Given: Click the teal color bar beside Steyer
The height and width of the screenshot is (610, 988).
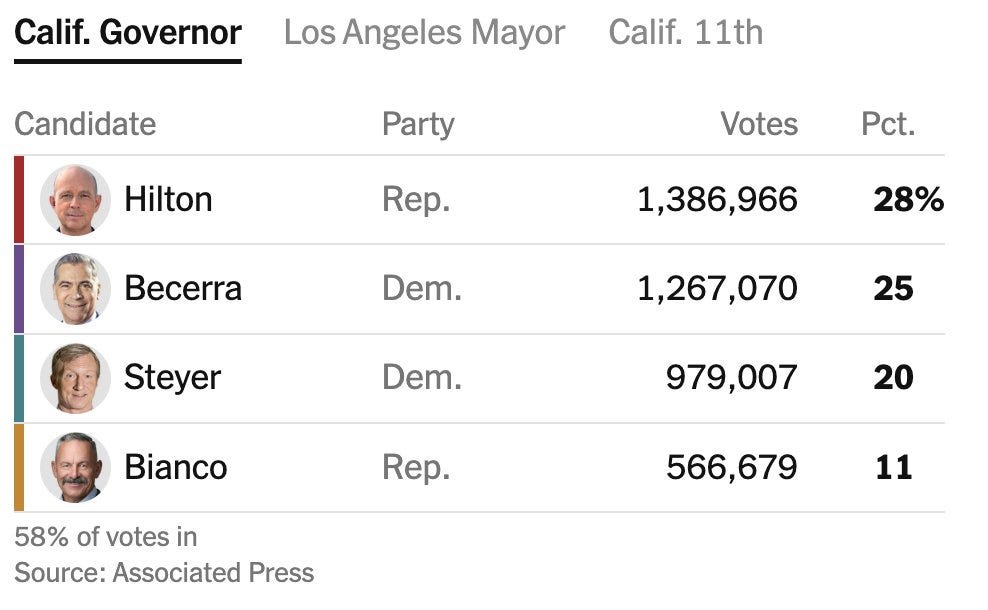Looking at the screenshot, I should [19, 378].
